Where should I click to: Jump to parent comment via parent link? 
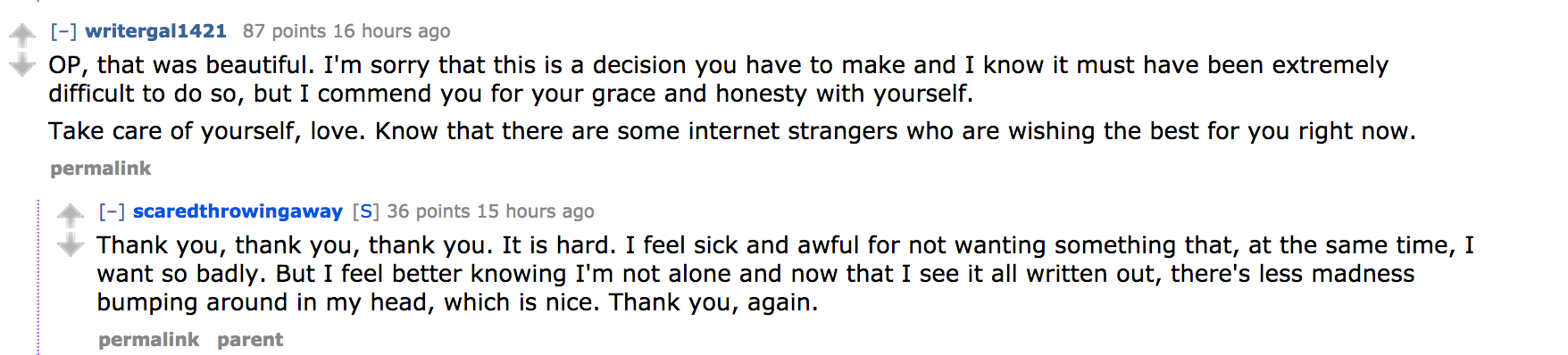coord(250,340)
